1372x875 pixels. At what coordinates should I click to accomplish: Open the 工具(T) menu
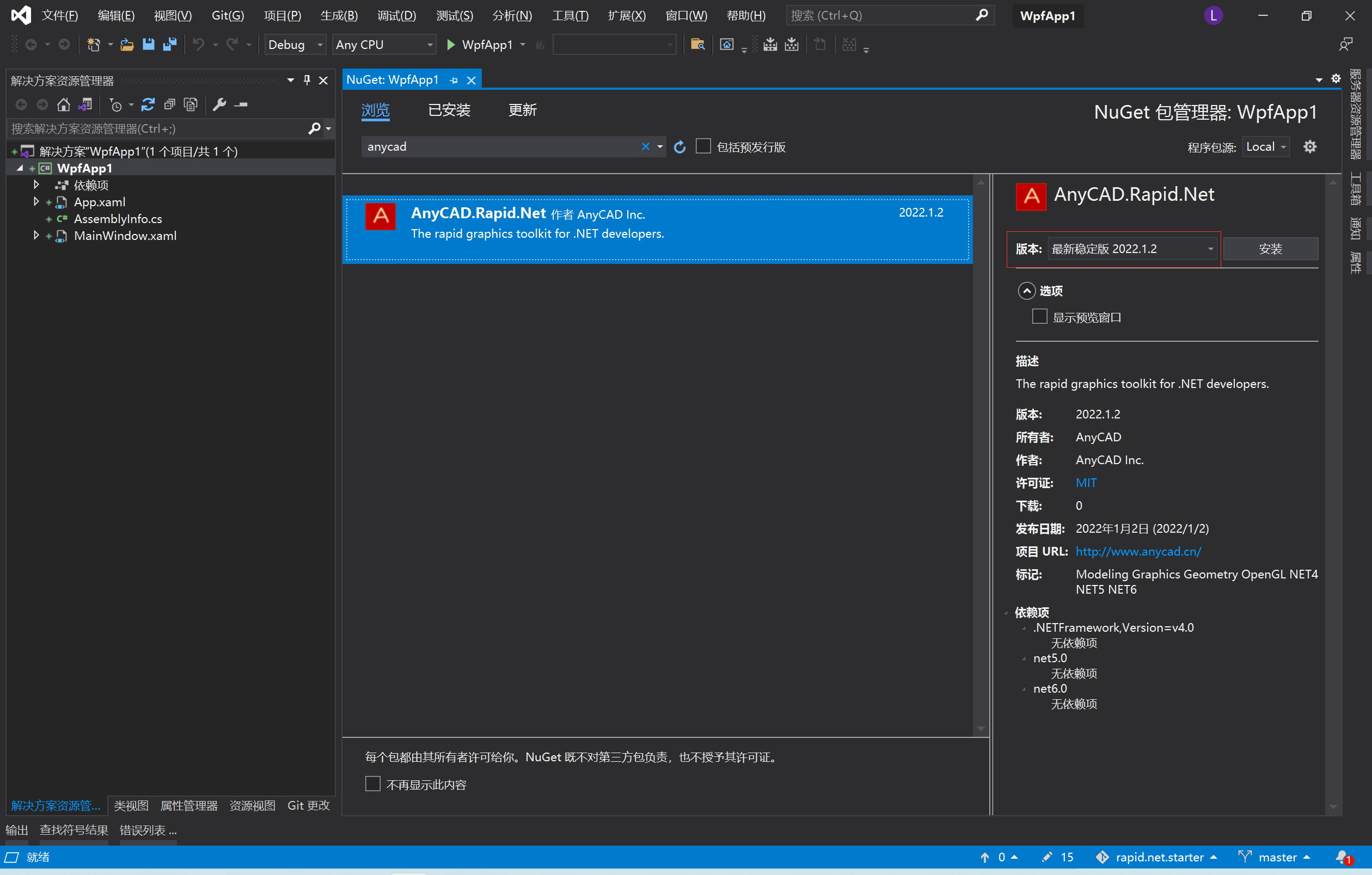(x=570, y=15)
